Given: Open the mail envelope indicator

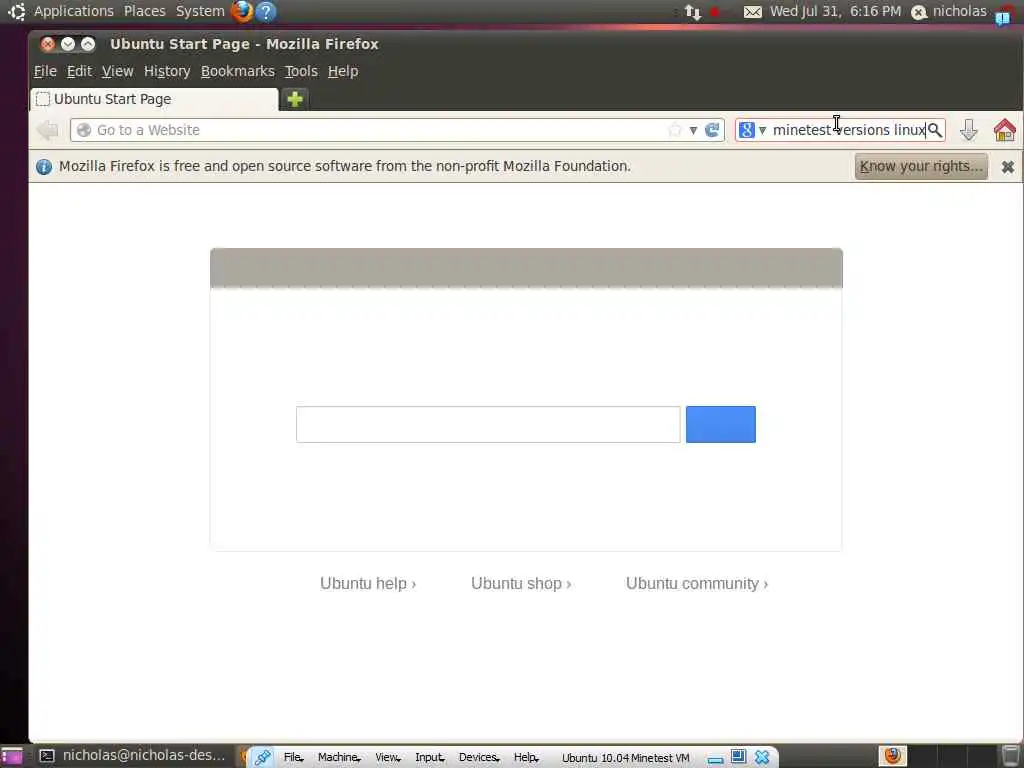Looking at the screenshot, I should point(753,12).
